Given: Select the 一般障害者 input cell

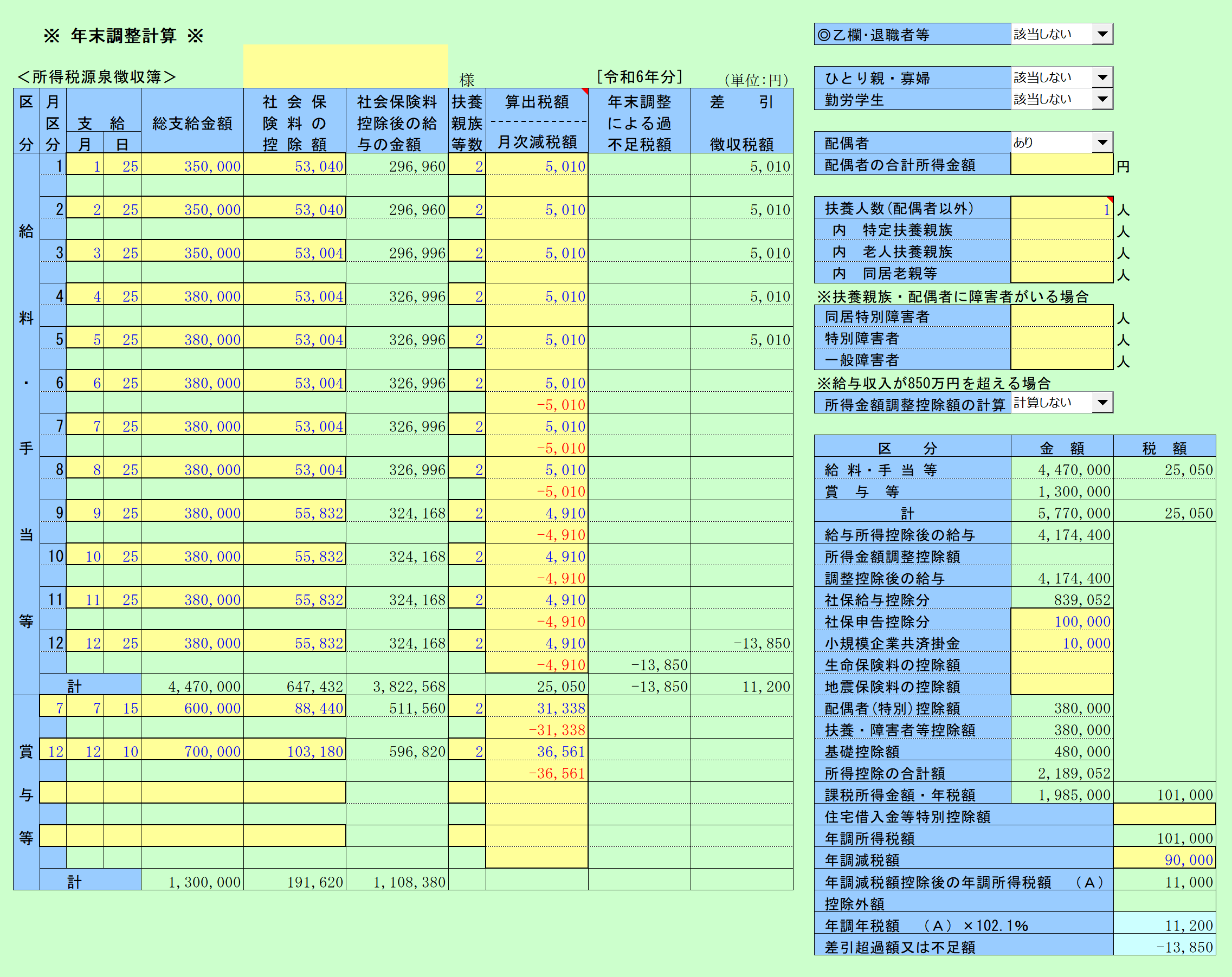Looking at the screenshot, I should pyautogui.click(x=1062, y=359).
